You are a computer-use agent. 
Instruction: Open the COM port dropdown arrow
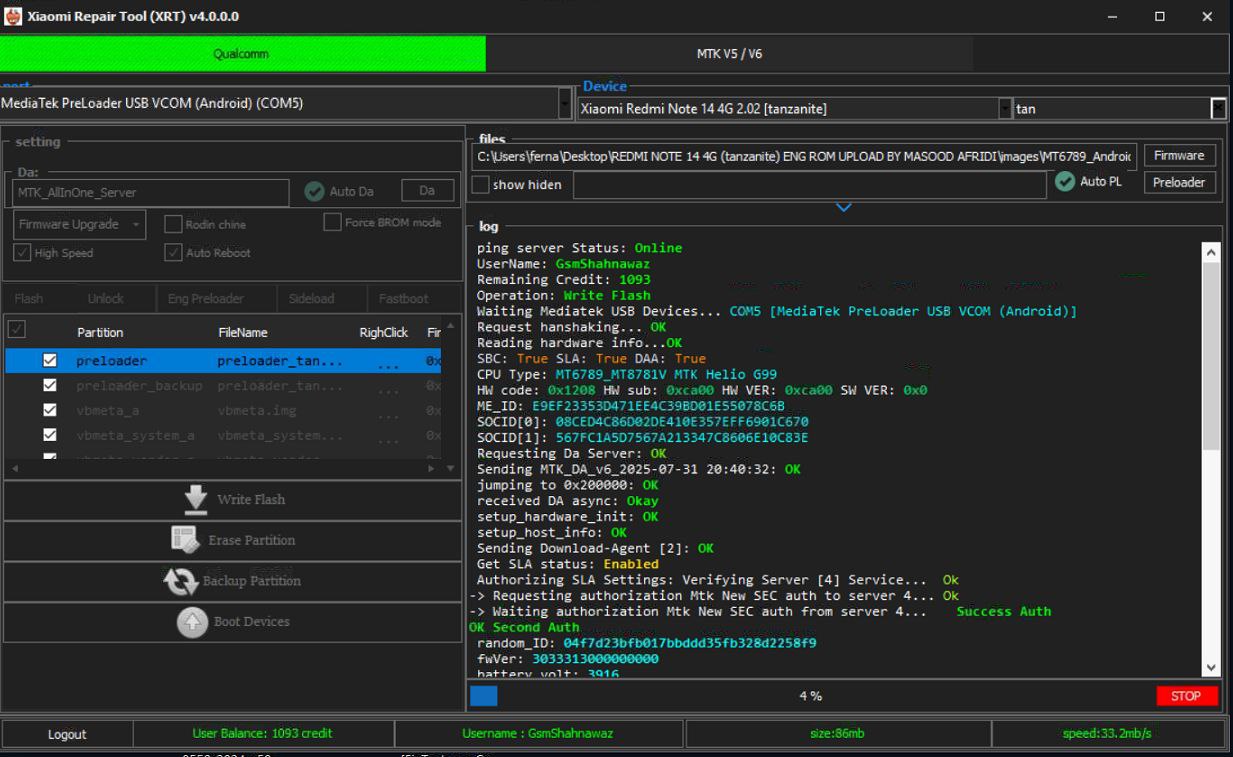(x=565, y=103)
